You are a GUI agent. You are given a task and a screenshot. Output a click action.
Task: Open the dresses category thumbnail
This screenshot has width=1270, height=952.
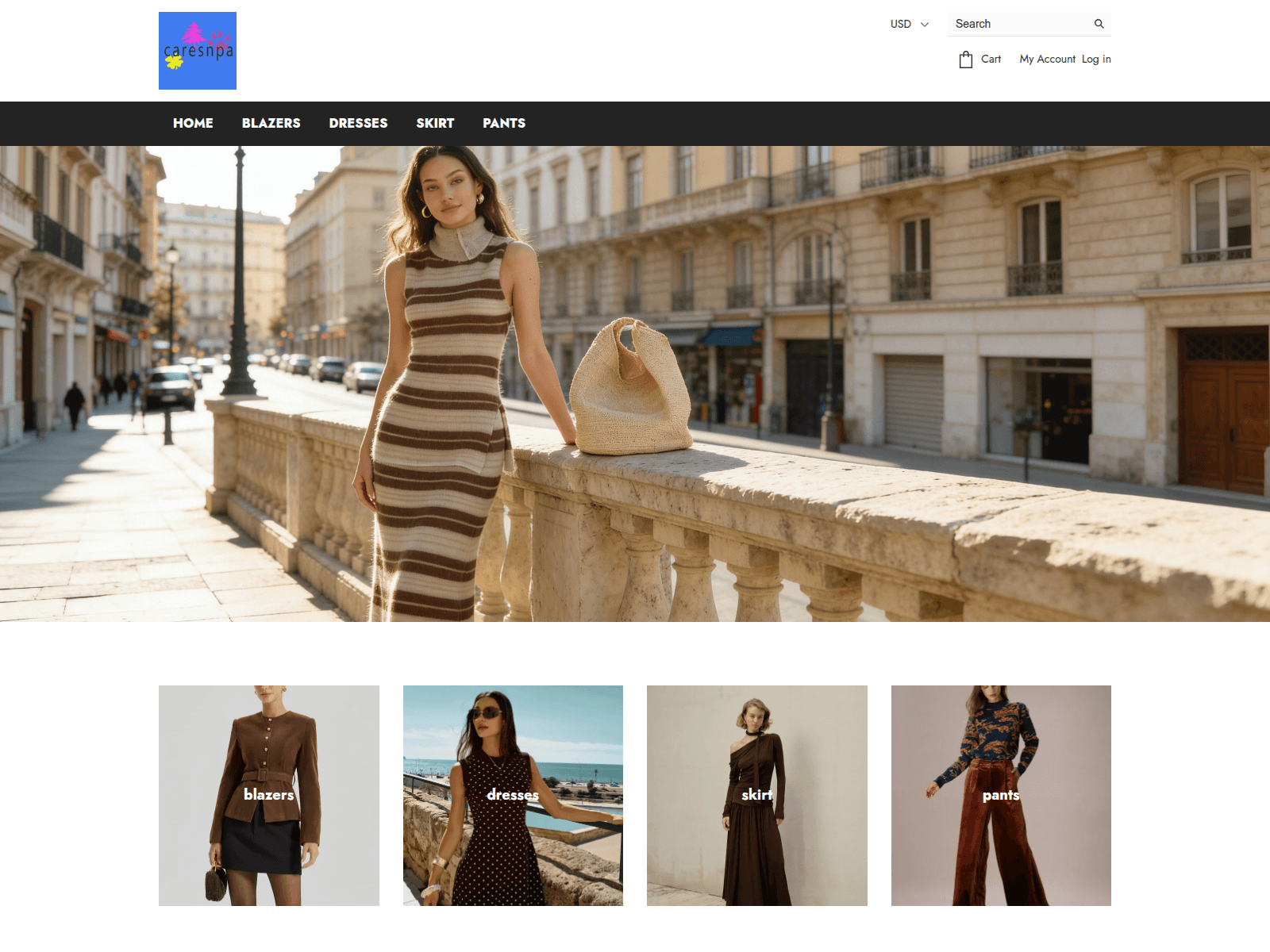tap(513, 796)
